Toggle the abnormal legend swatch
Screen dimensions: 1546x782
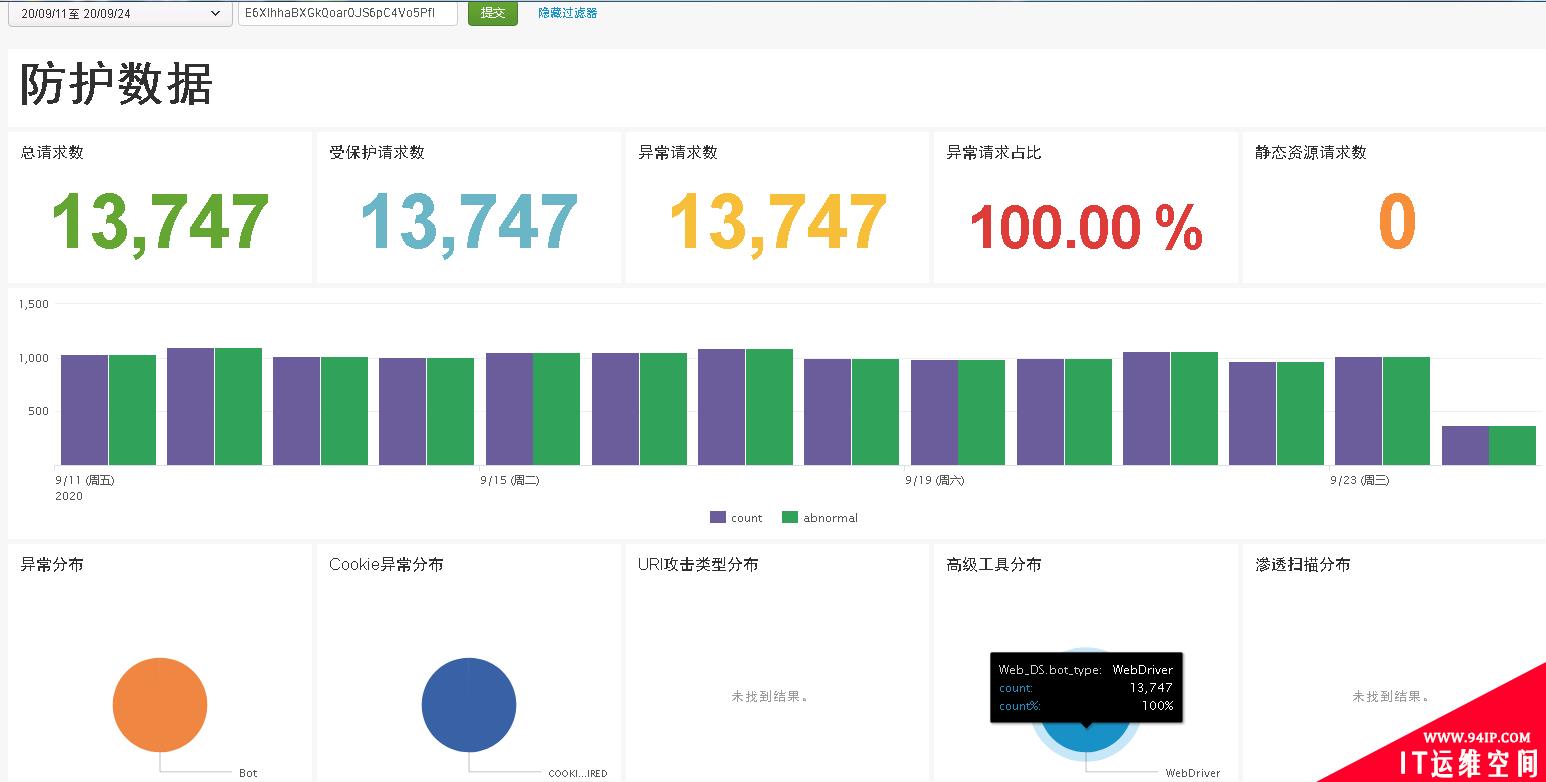click(790, 517)
